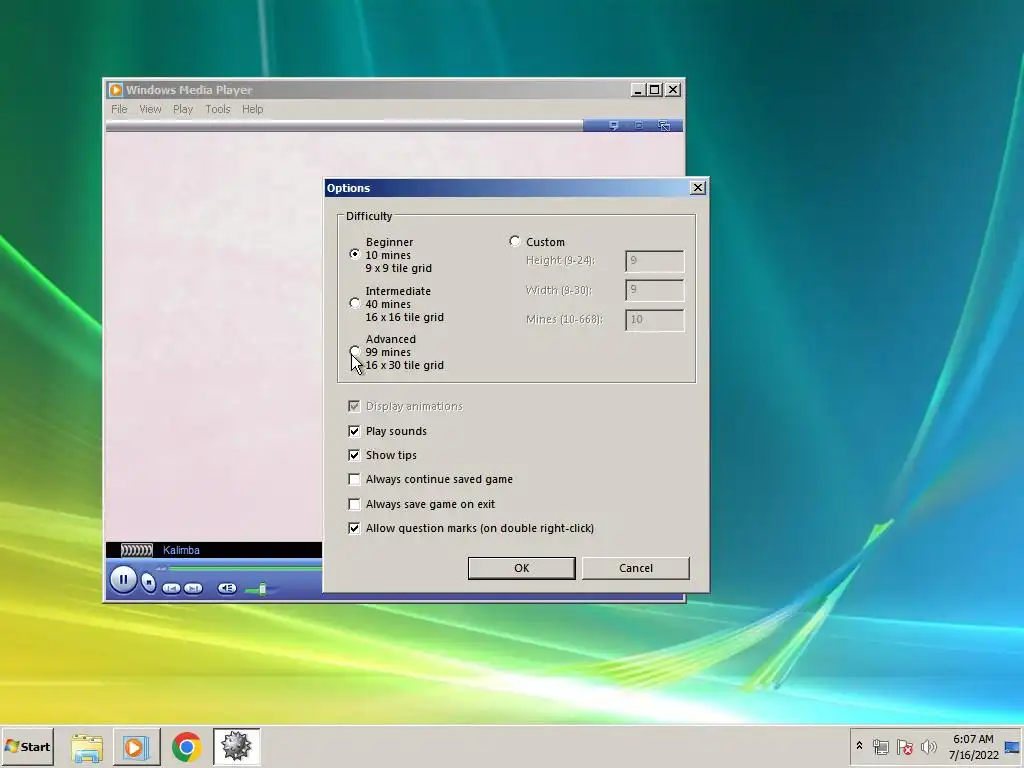Screen dimensions: 1024x768
Task: Launch Google Chrome from the taskbar
Action: click(187, 747)
